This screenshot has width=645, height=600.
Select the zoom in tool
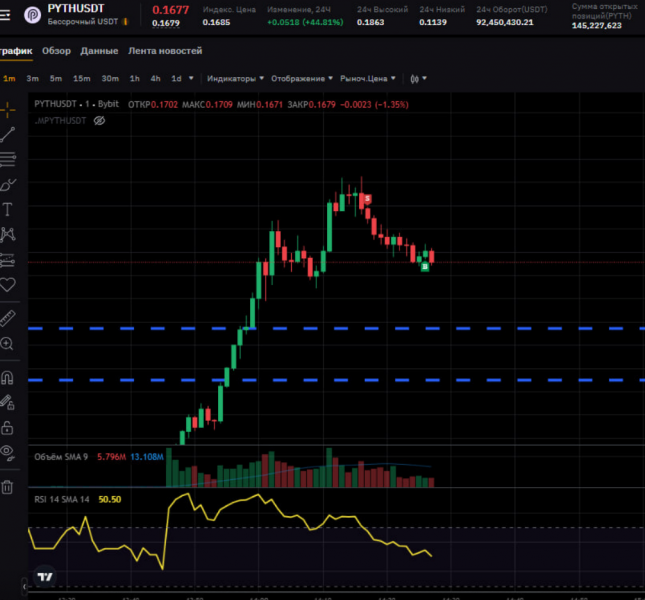[x=7, y=343]
